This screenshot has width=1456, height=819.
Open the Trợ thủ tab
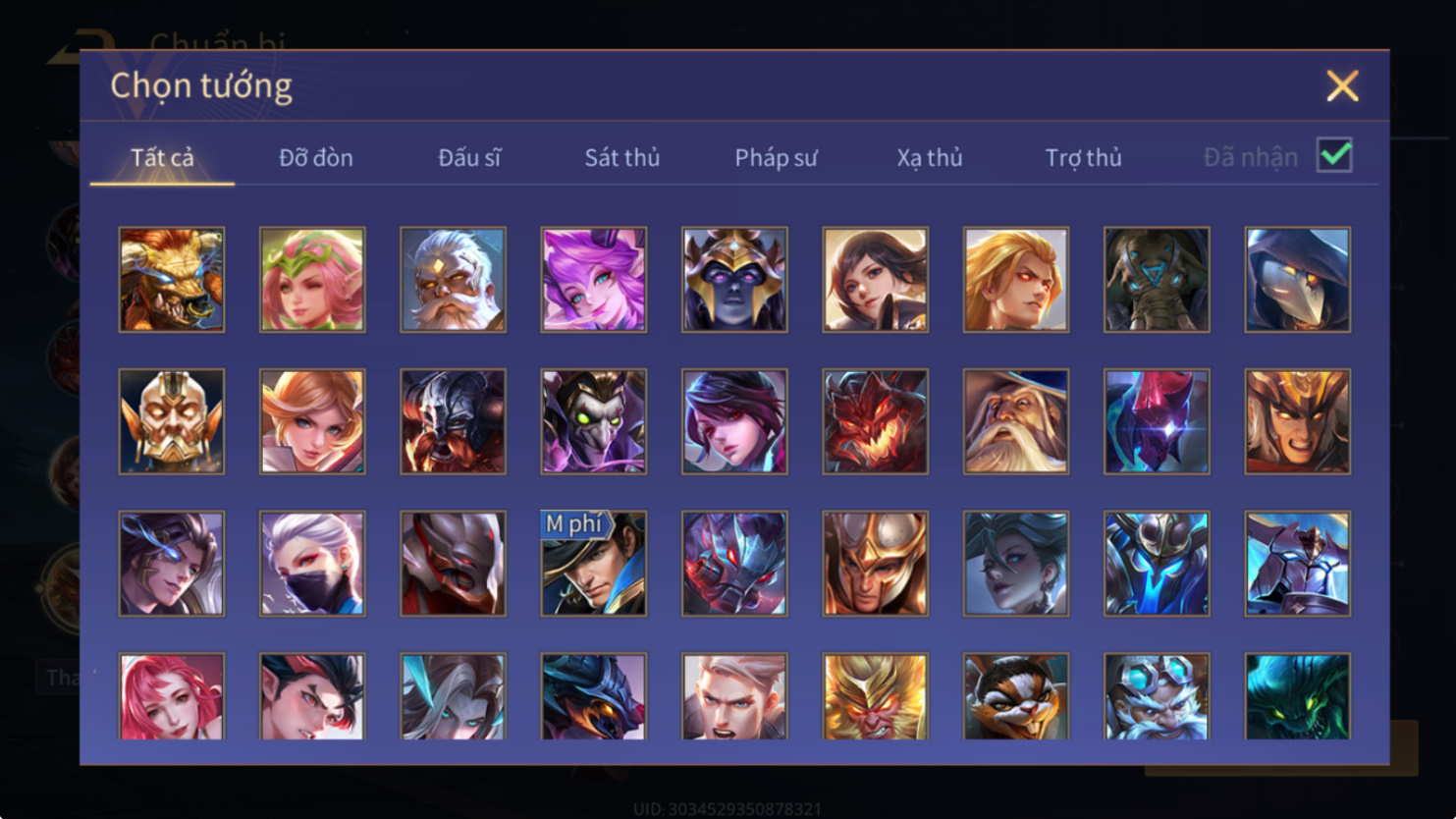point(1083,157)
